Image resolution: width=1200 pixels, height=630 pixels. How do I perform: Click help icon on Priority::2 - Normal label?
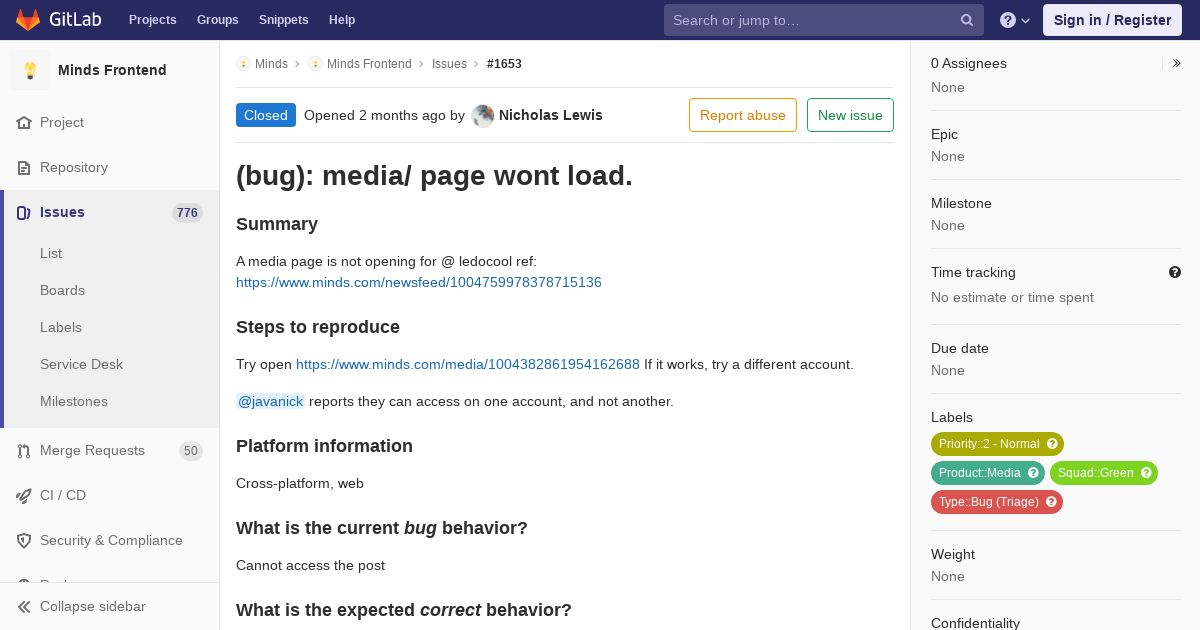pos(1052,444)
